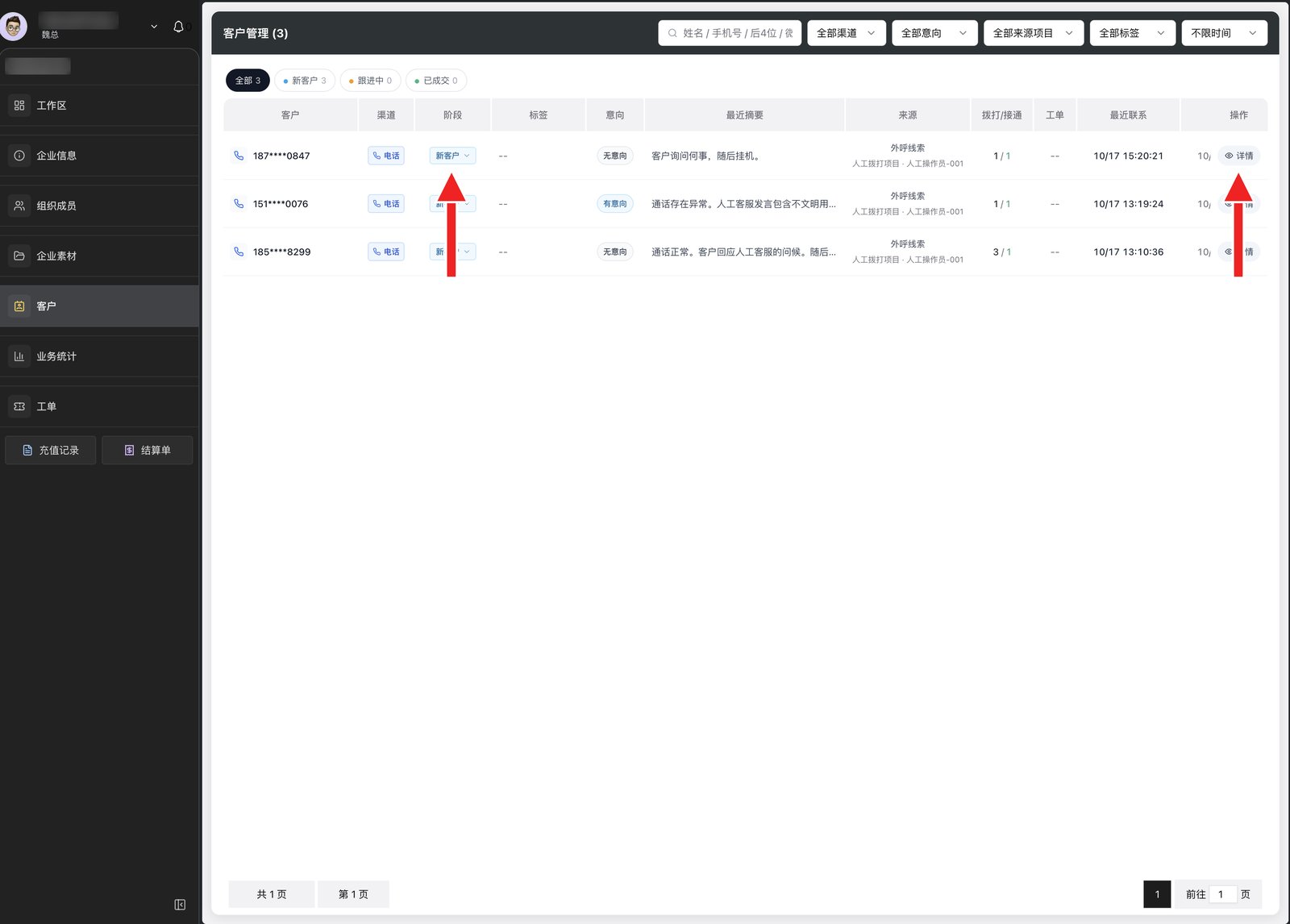Open the 全部意向 dropdown

click(934, 33)
